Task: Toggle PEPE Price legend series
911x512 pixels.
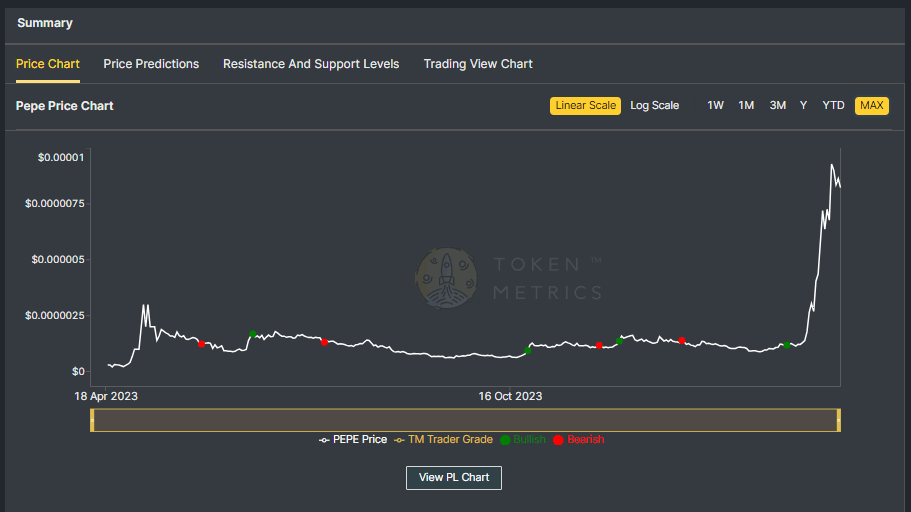Action: click(353, 439)
